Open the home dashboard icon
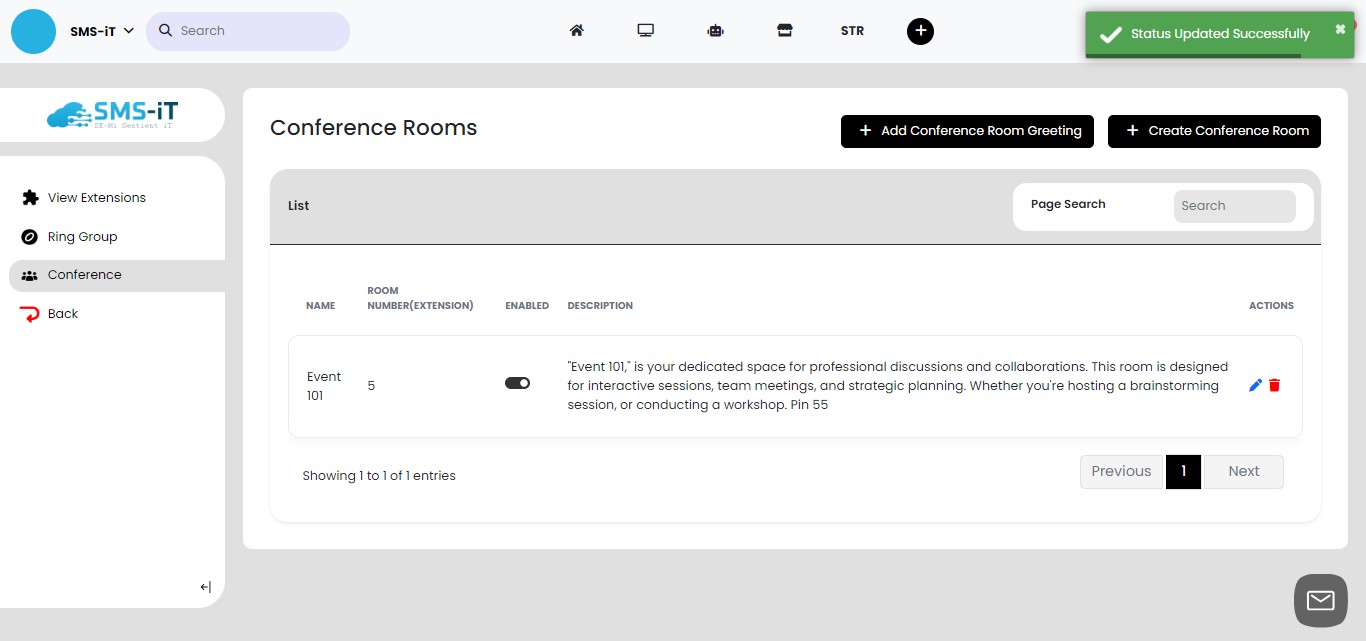 [576, 31]
